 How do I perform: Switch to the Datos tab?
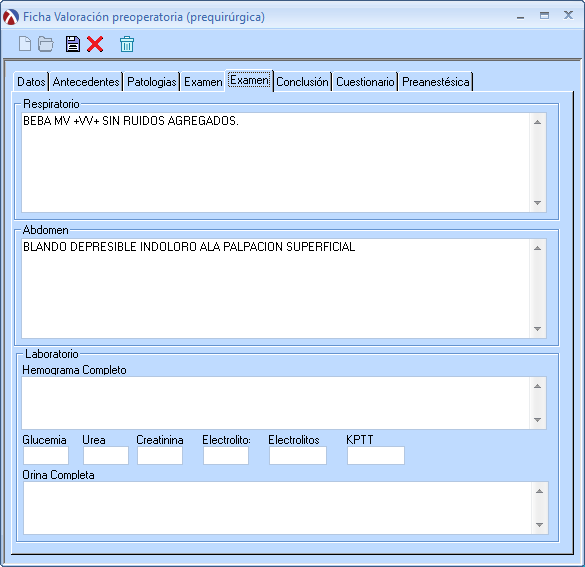(31, 82)
